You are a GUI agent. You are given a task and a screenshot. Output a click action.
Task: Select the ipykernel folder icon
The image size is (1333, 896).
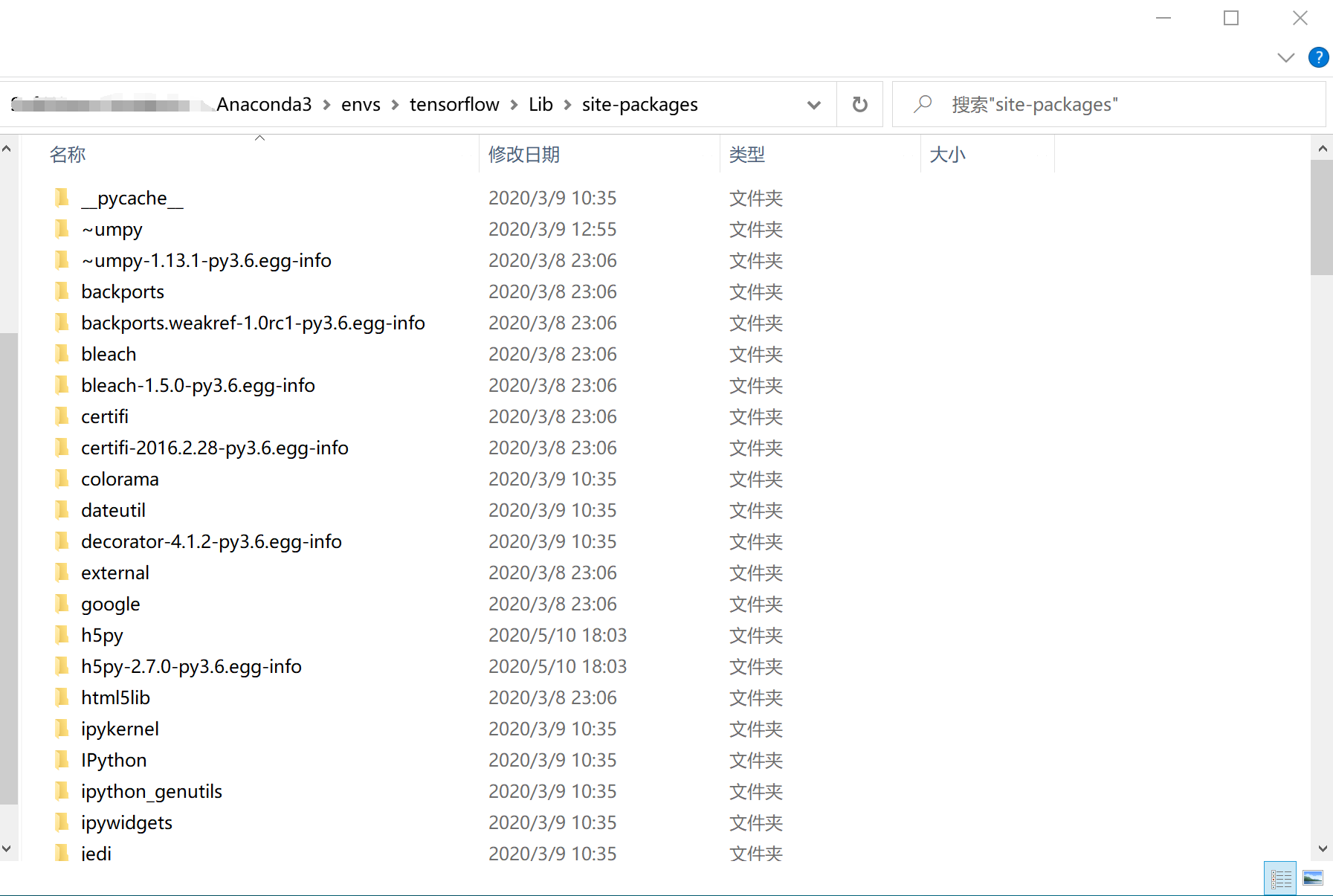tap(62, 729)
